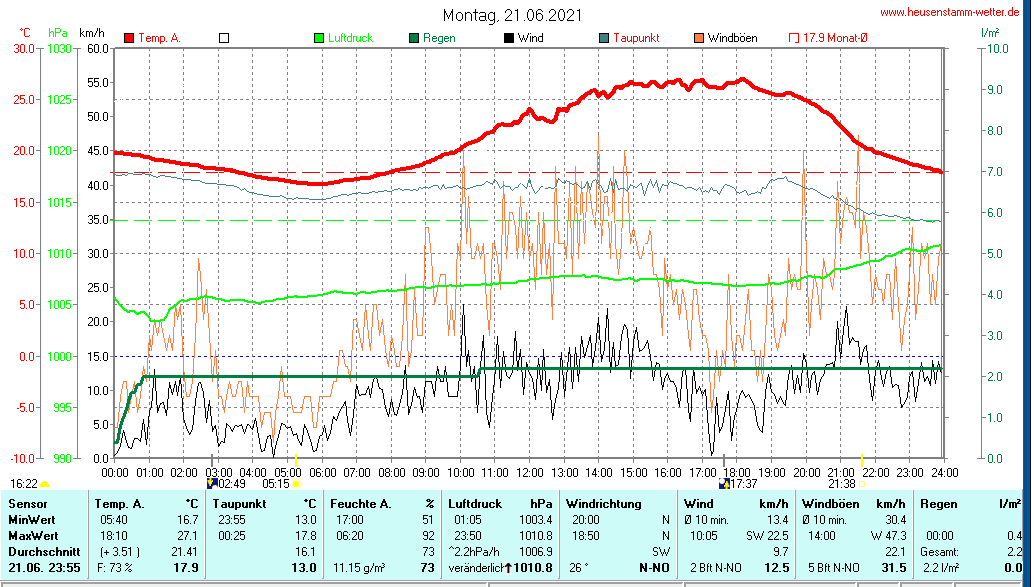The width and height of the screenshot is (1034, 587).
Task: Click the black Wind legend square
Action: 509,38
